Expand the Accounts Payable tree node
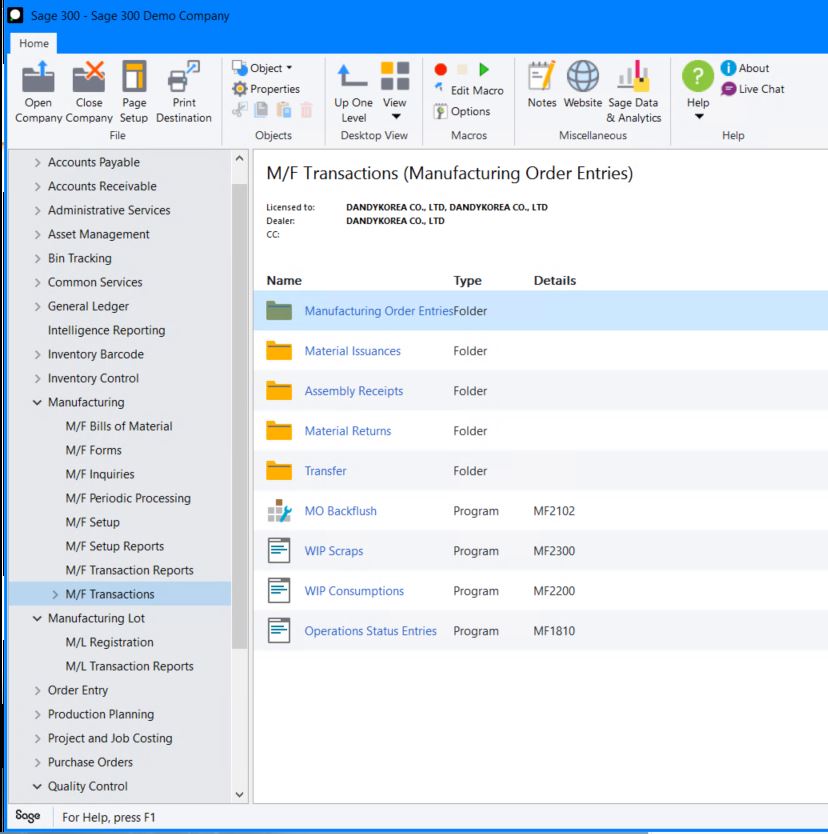Image resolution: width=828 pixels, height=834 pixels. (37, 162)
